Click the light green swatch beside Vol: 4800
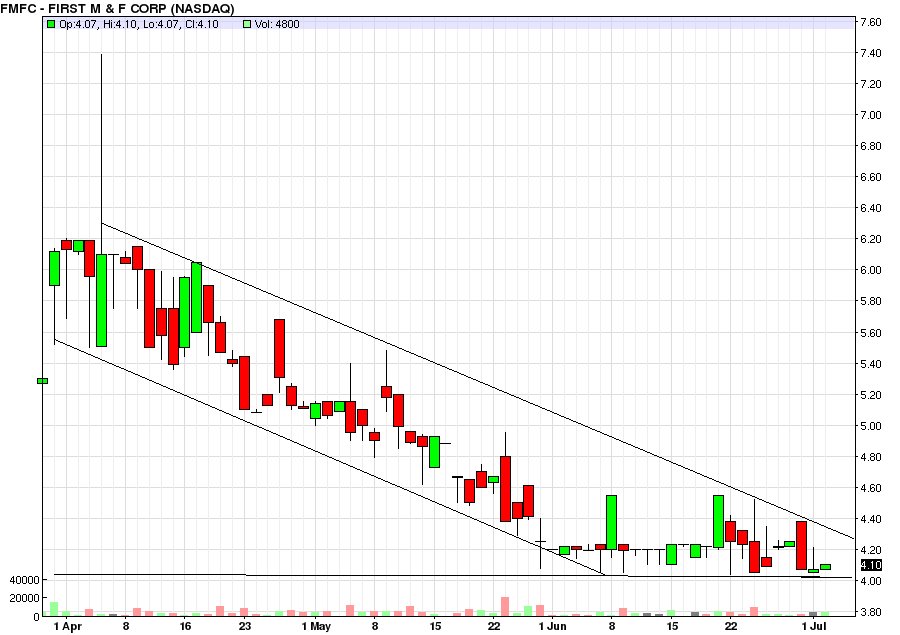The image size is (900, 635). (x=247, y=24)
